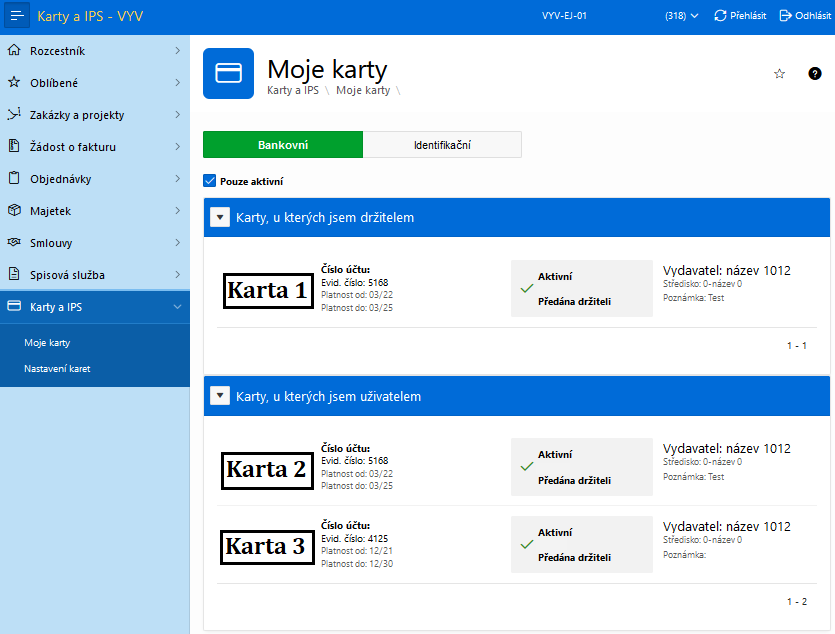835x634 pixels.
Task: Click the Rozcestník home icon
Action: pyautogui.click(x=14, y=51)
